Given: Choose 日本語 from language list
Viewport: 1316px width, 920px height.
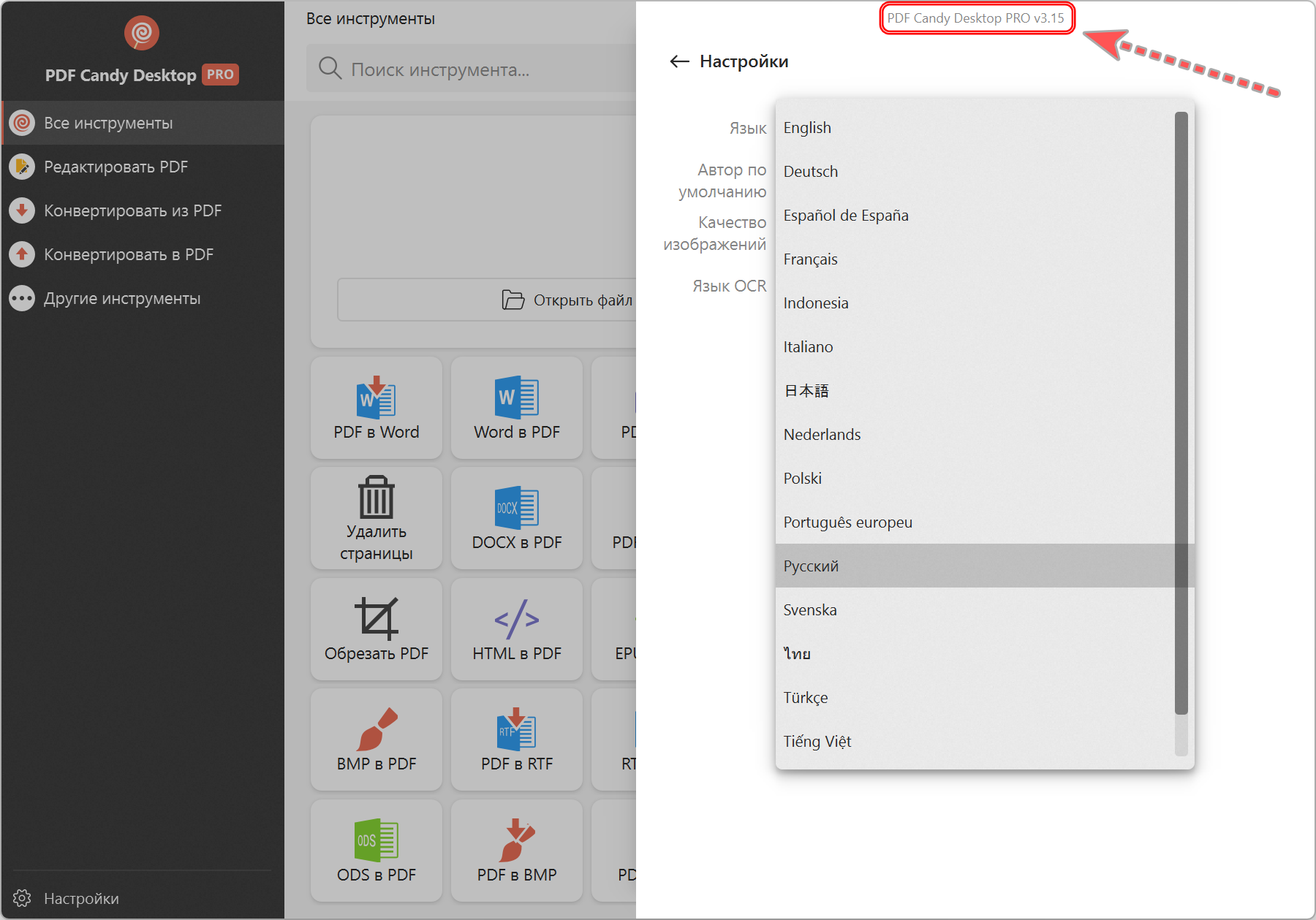Looking at the screenshot, I should 975,390.
